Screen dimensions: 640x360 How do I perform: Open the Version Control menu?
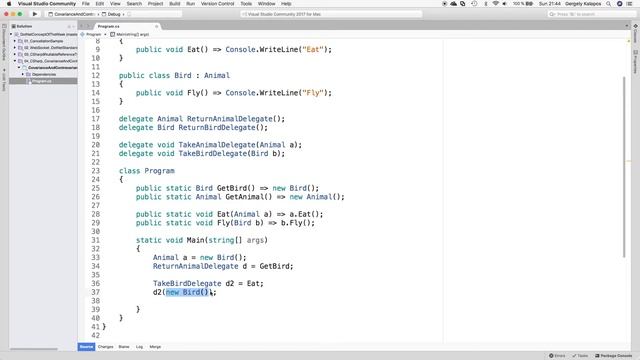pos(218,4)
